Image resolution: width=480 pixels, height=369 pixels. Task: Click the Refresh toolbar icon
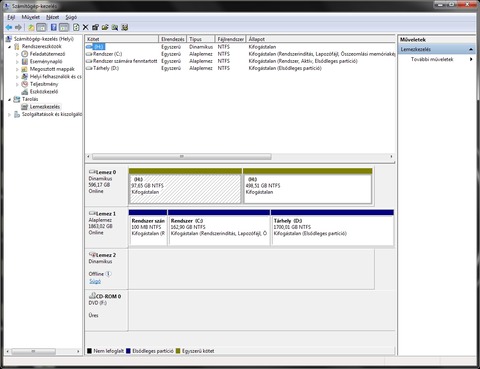76,27
